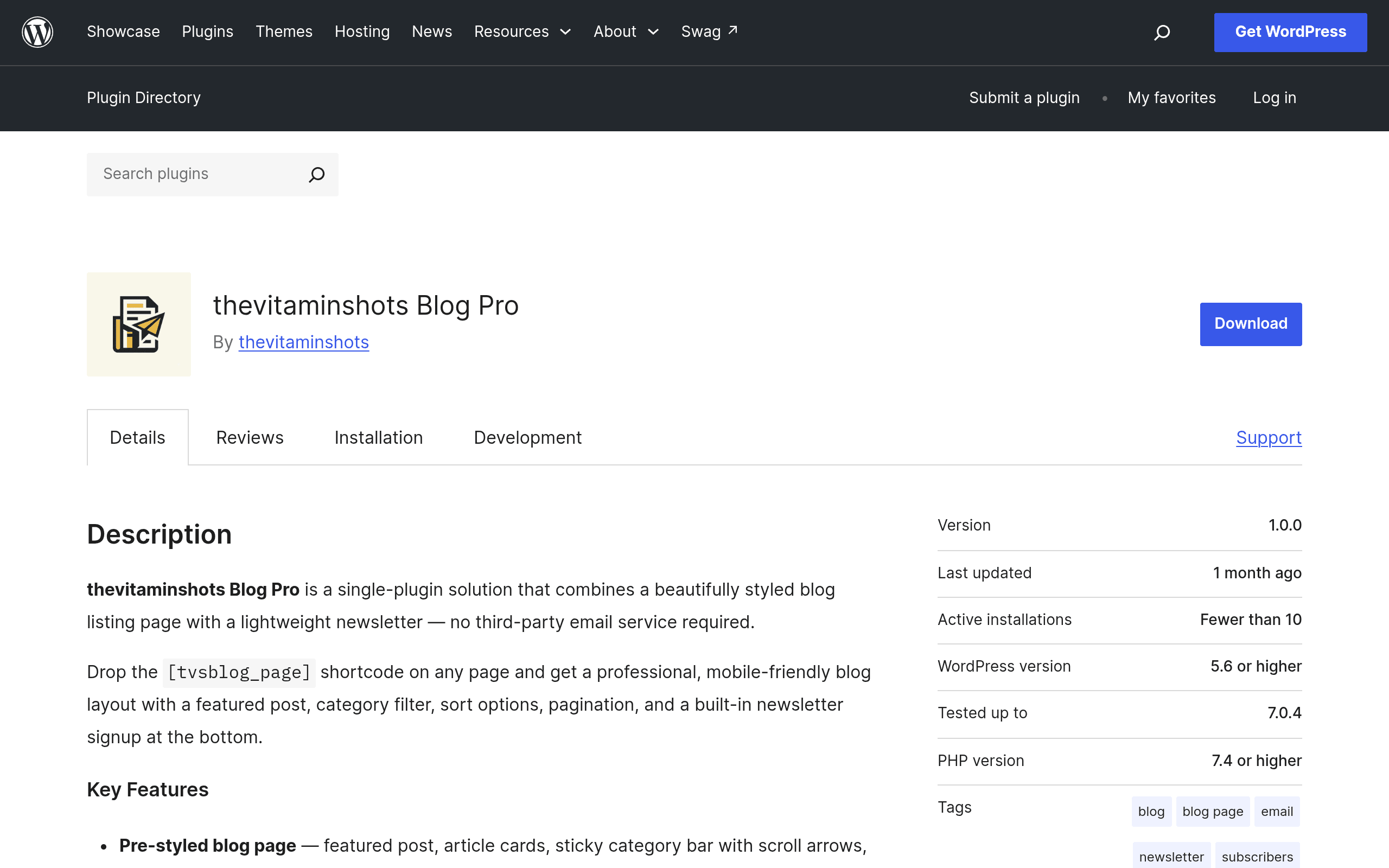Image resolution: width=1389 pixels, height=868 pixels.
Task: Click the Get WordPress button
Action: 1290,32
